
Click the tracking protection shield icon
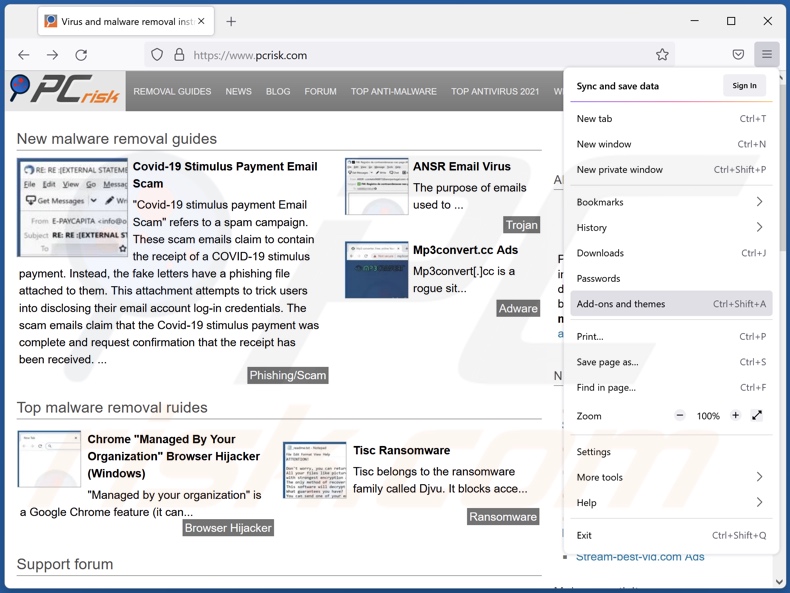coord(157,55)
